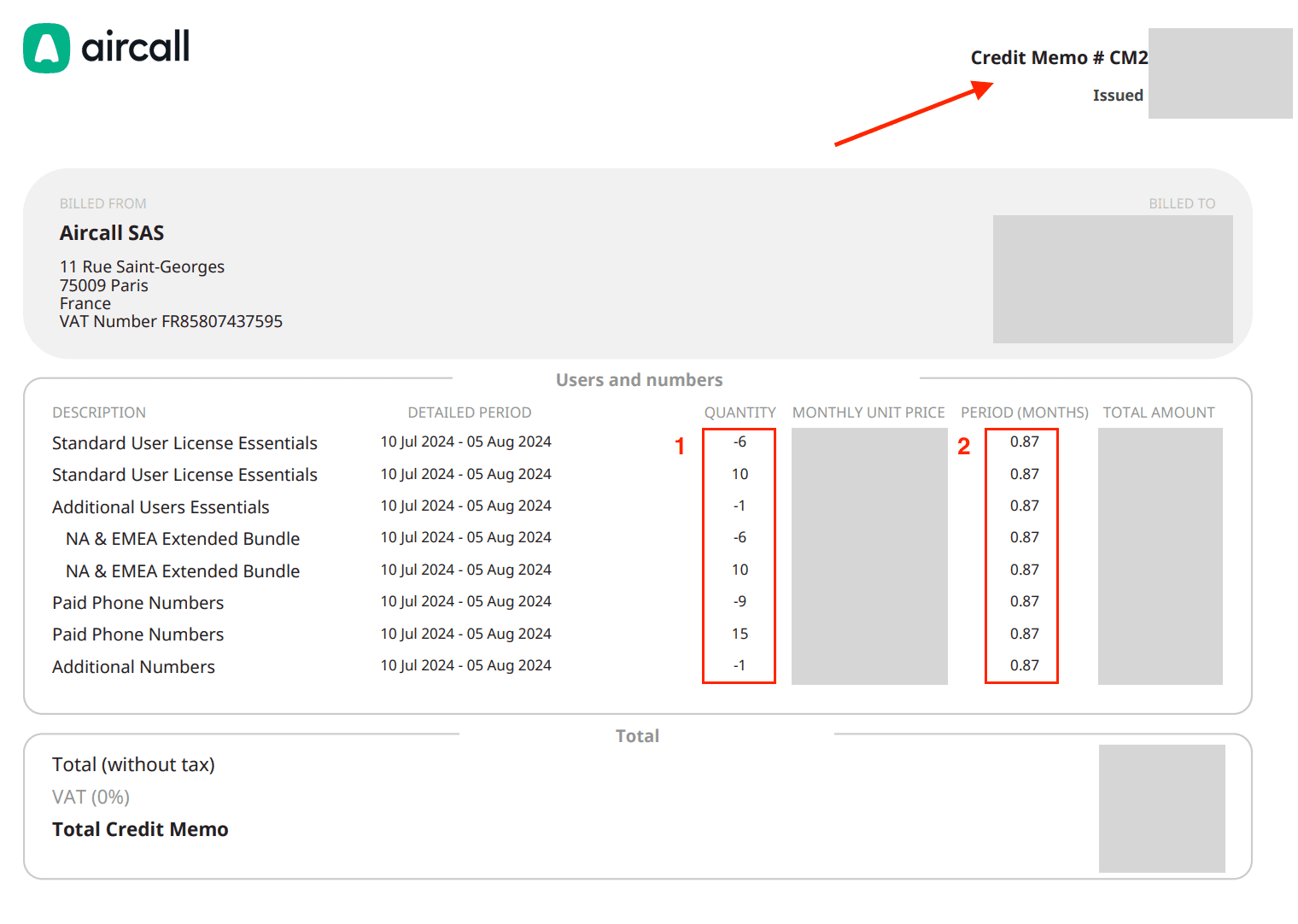The width and height of the screenshot is (1298, 924).
Task: Click the QUANTITY column header
Action: (740, 412)
